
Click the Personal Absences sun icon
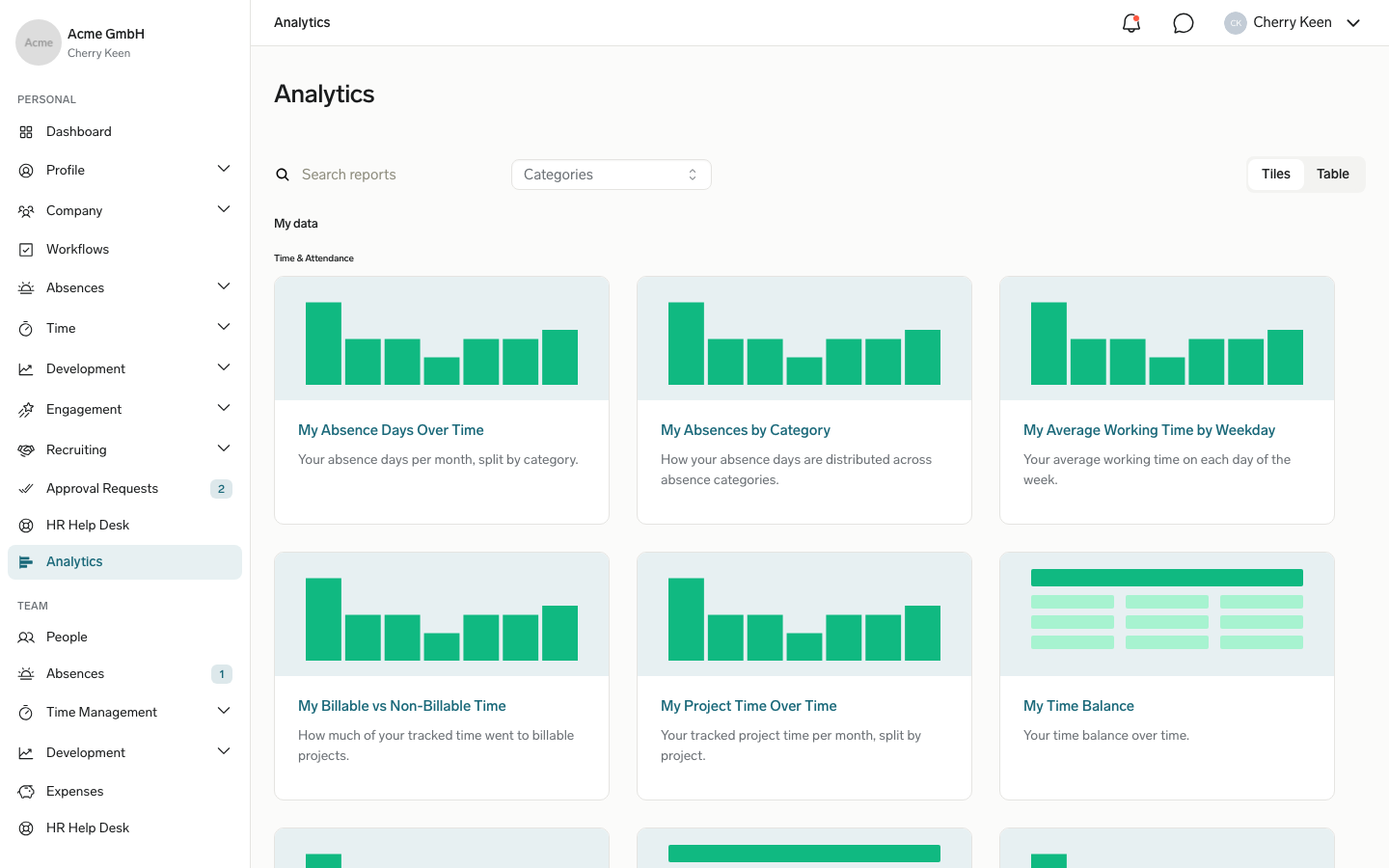coord(26,288)
